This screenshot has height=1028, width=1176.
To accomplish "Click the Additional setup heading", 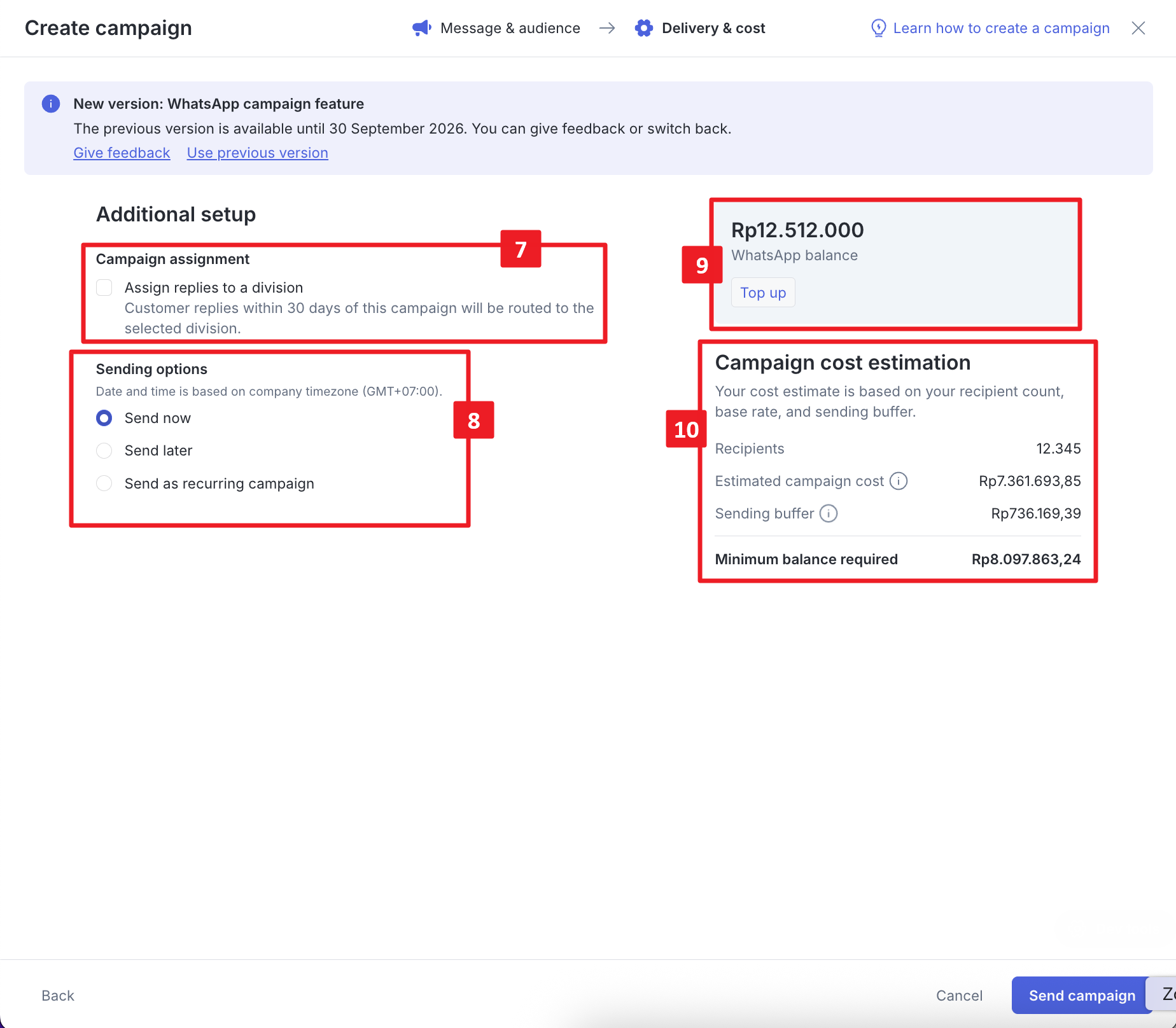I will tap(176, 214).
